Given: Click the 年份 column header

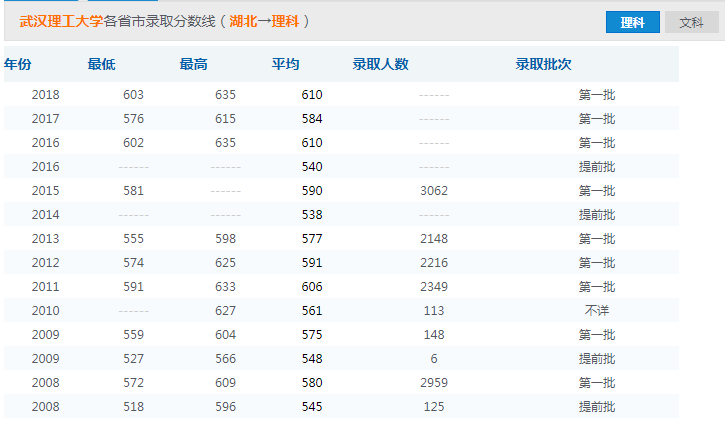Looking at the screenshot, I should point(18,65).
